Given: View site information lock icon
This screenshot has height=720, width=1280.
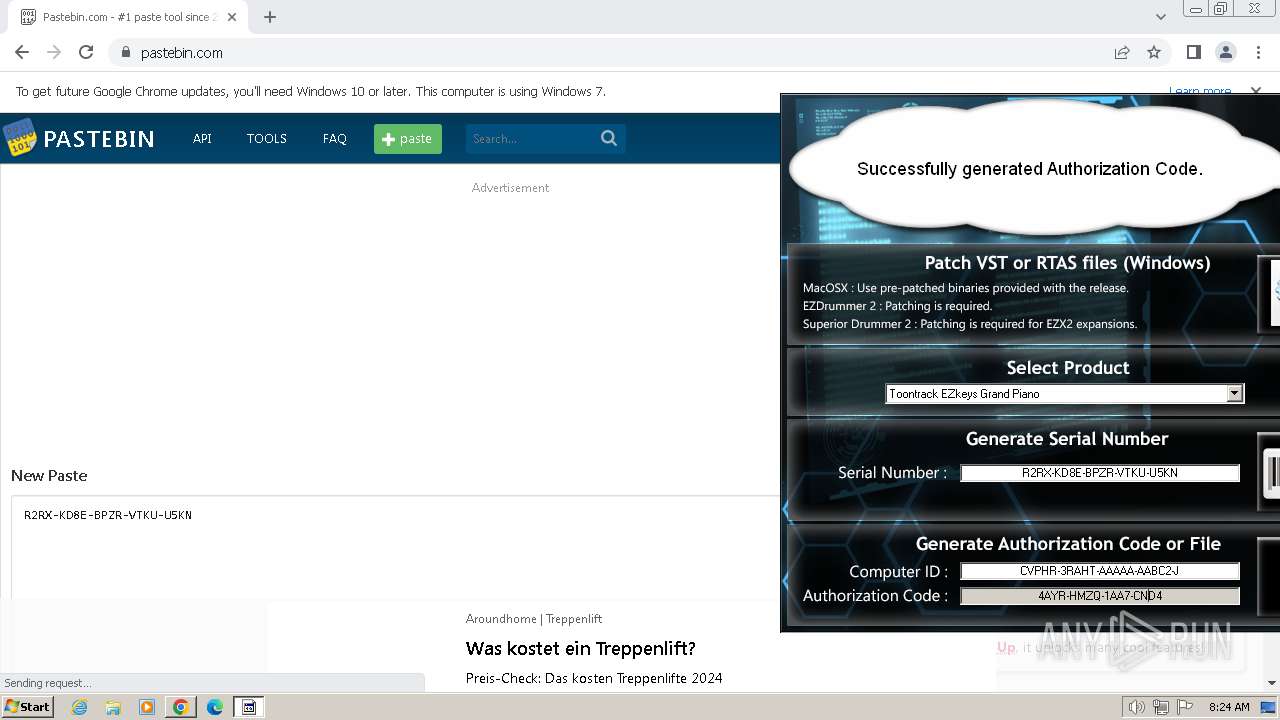Looking at the screenshot, I should coord(125,52).
